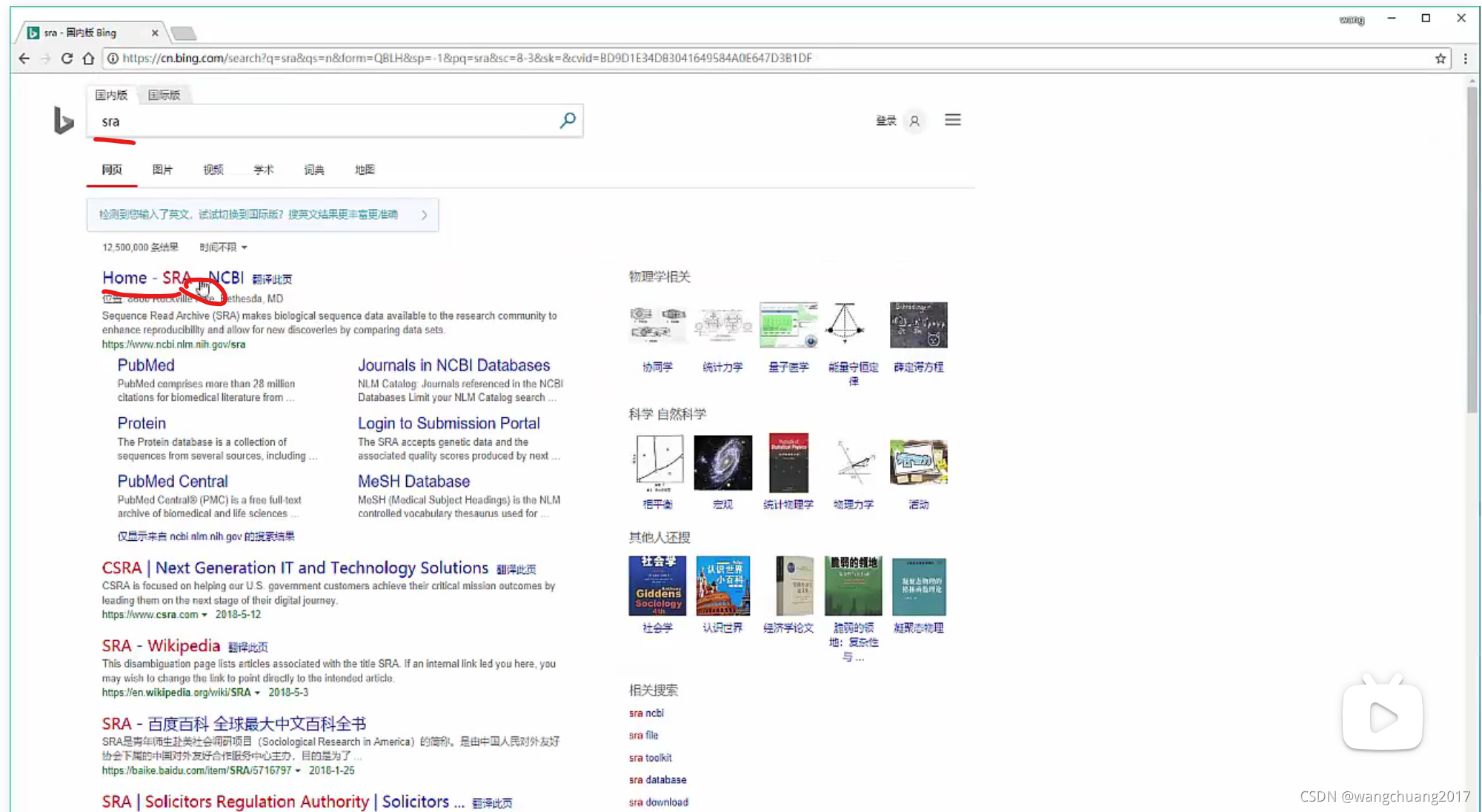Click the video play overlay button
This screenshot has width=1482, height=812.
click(x=1382, y=716)
